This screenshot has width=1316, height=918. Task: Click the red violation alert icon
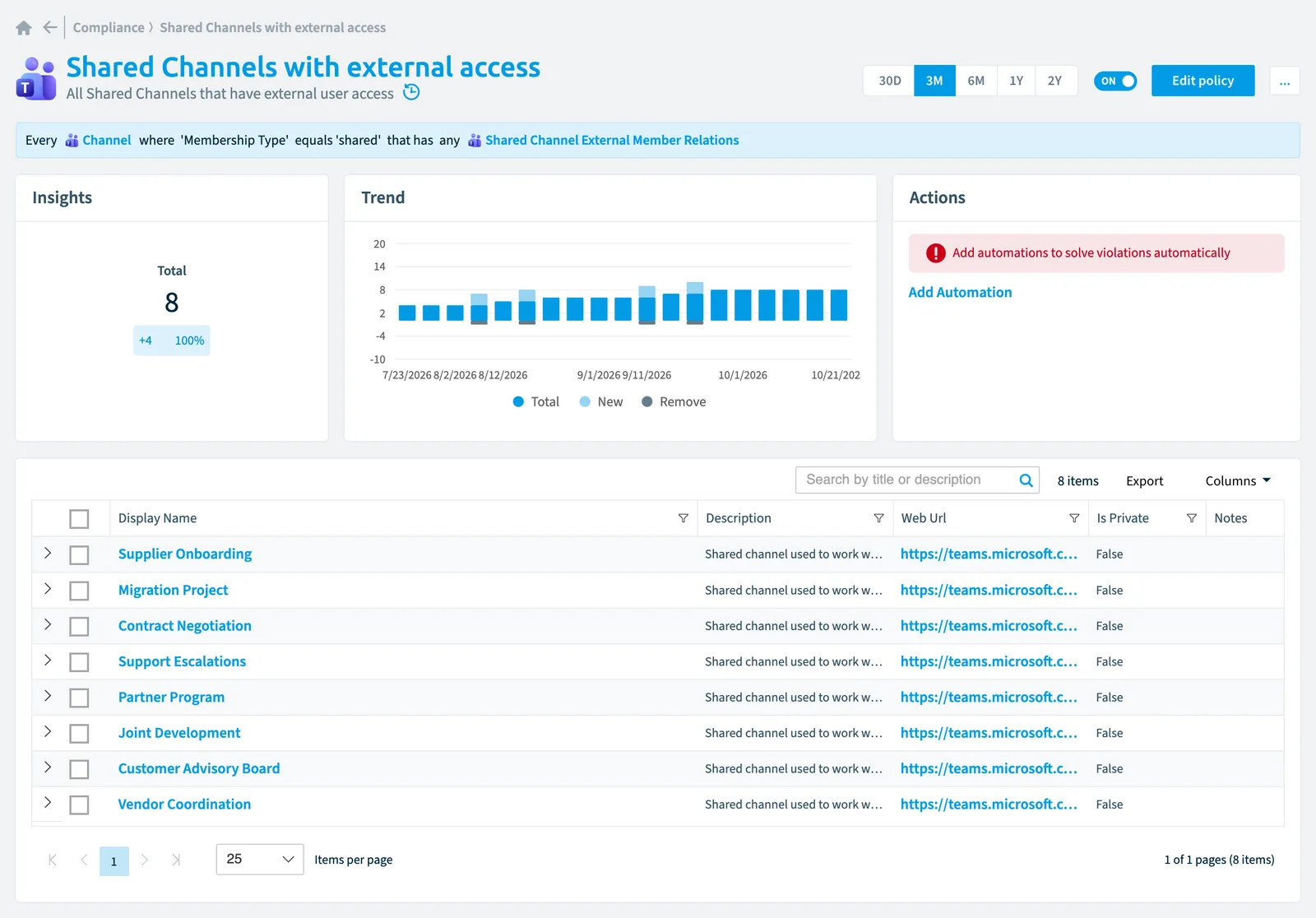click(x=935, y=253)
